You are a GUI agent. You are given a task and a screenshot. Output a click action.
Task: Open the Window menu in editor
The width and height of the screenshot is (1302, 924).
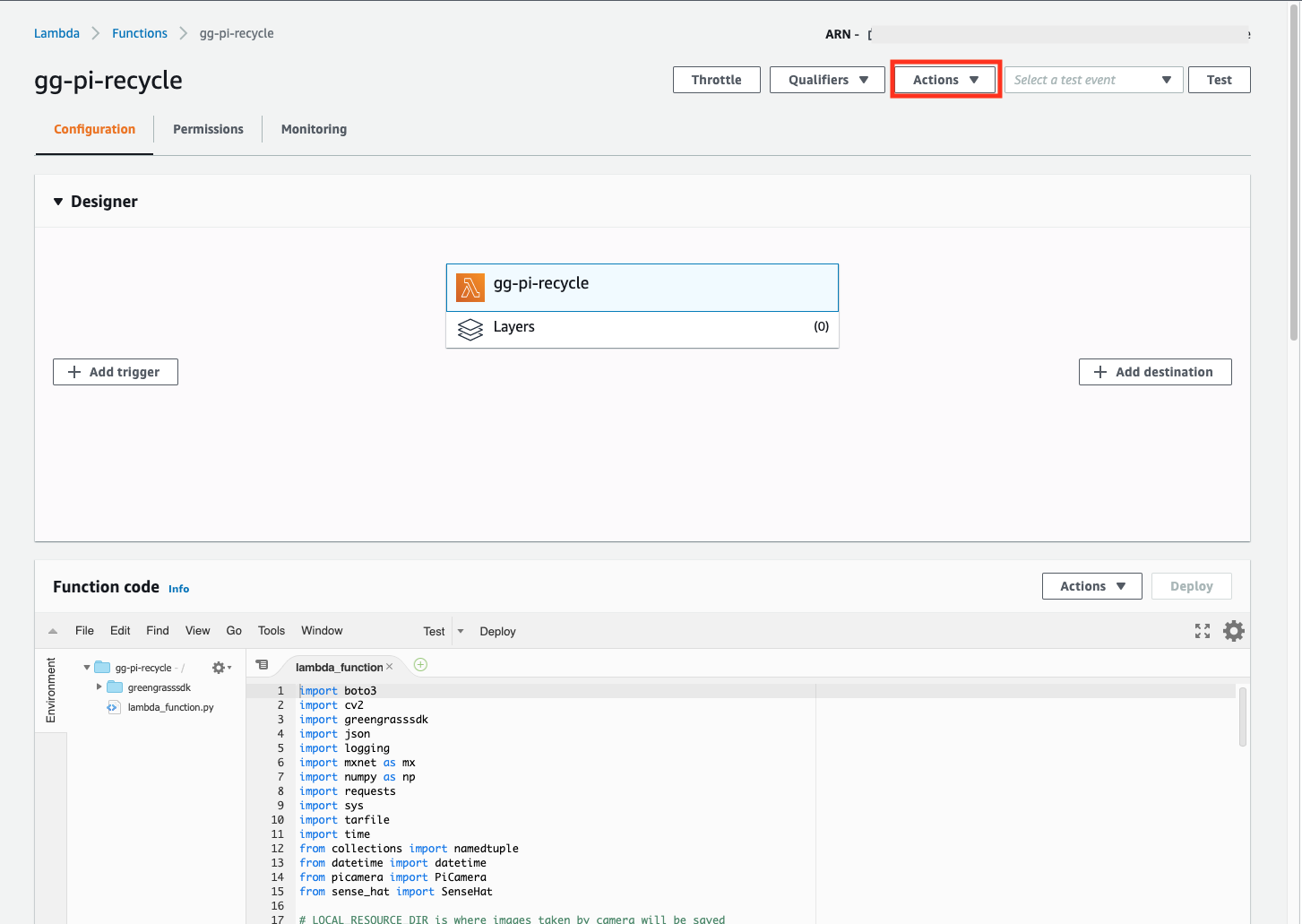(x=322, y=631)
